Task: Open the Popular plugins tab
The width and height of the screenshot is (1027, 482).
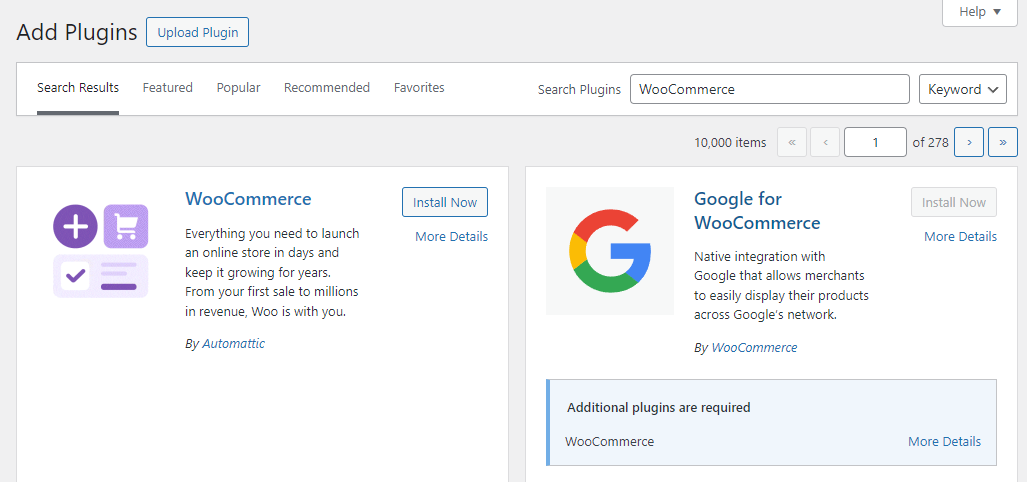Action: 238,88
